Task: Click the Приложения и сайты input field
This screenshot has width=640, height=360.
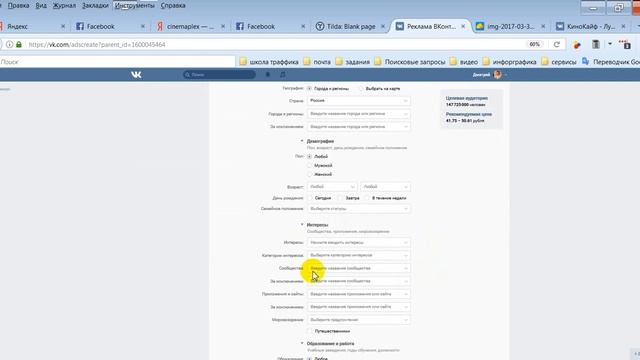Action: [359, 294]
